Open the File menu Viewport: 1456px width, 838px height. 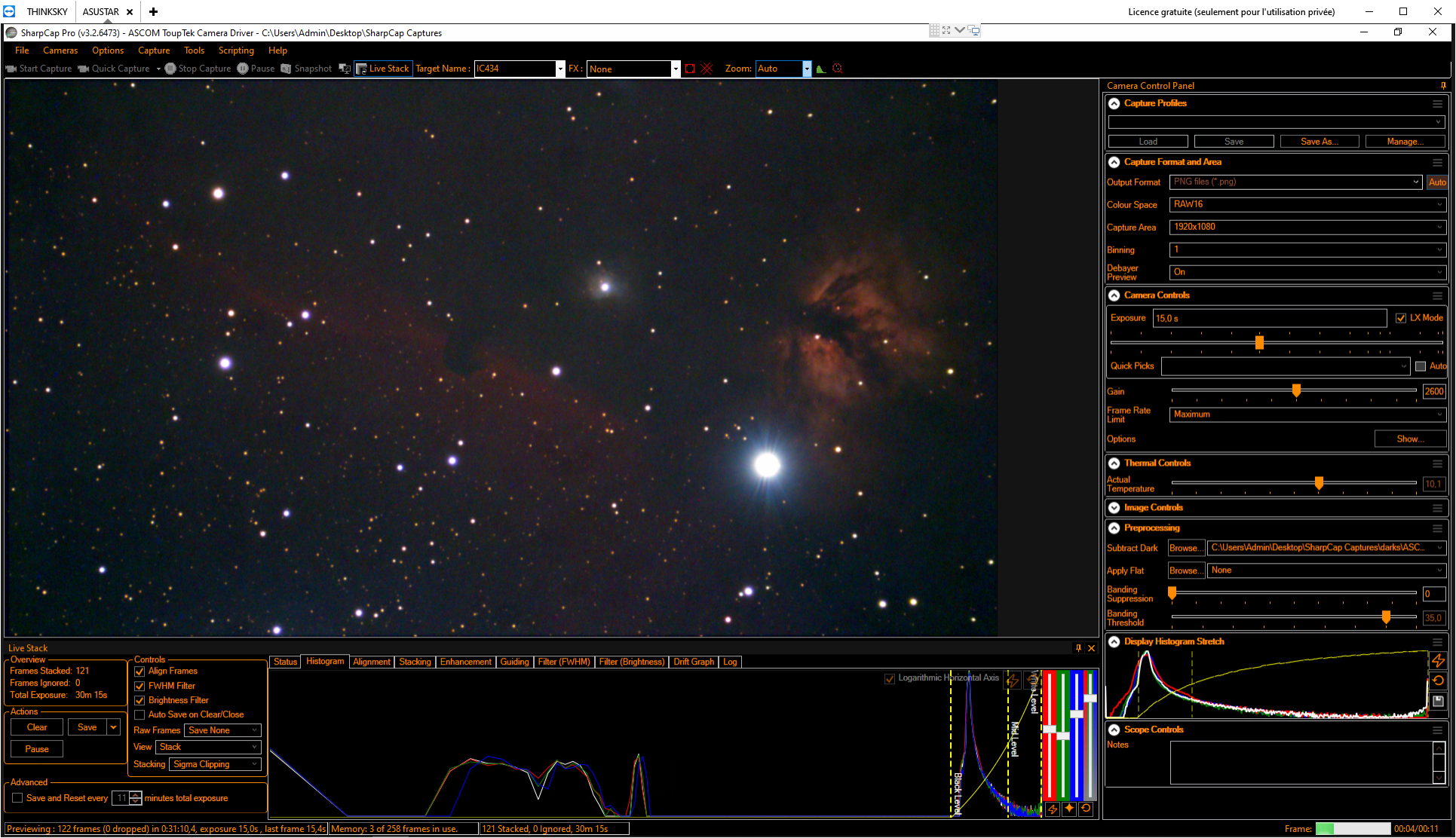[22, 50]
